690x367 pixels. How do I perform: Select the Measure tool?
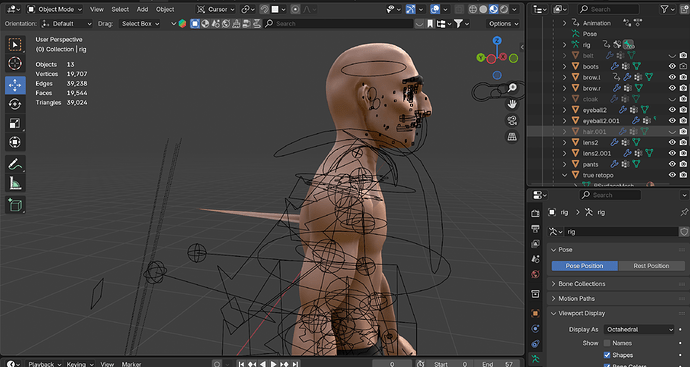[x=15, y=183]
